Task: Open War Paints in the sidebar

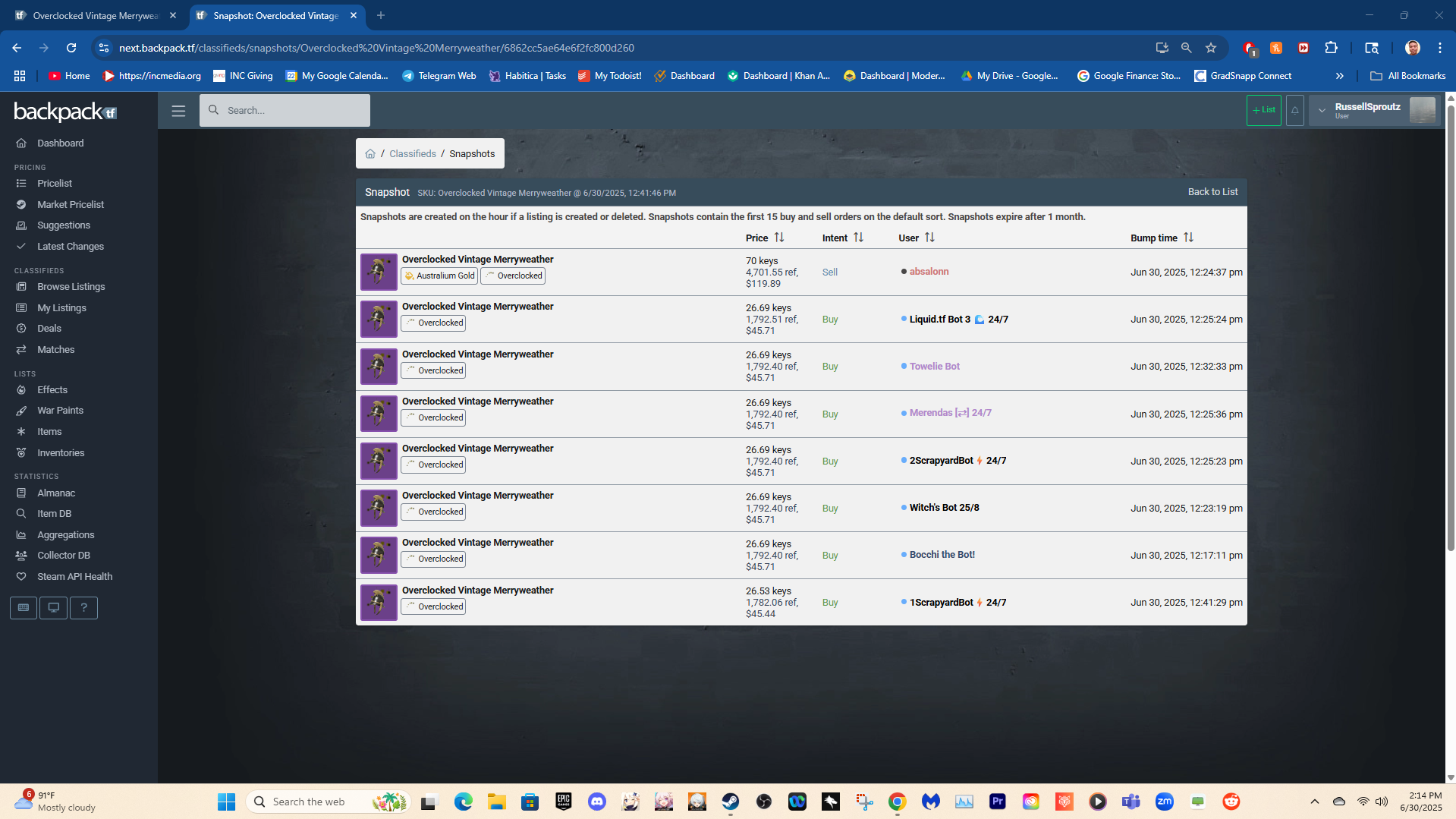Action: click(x=61, y=411)
